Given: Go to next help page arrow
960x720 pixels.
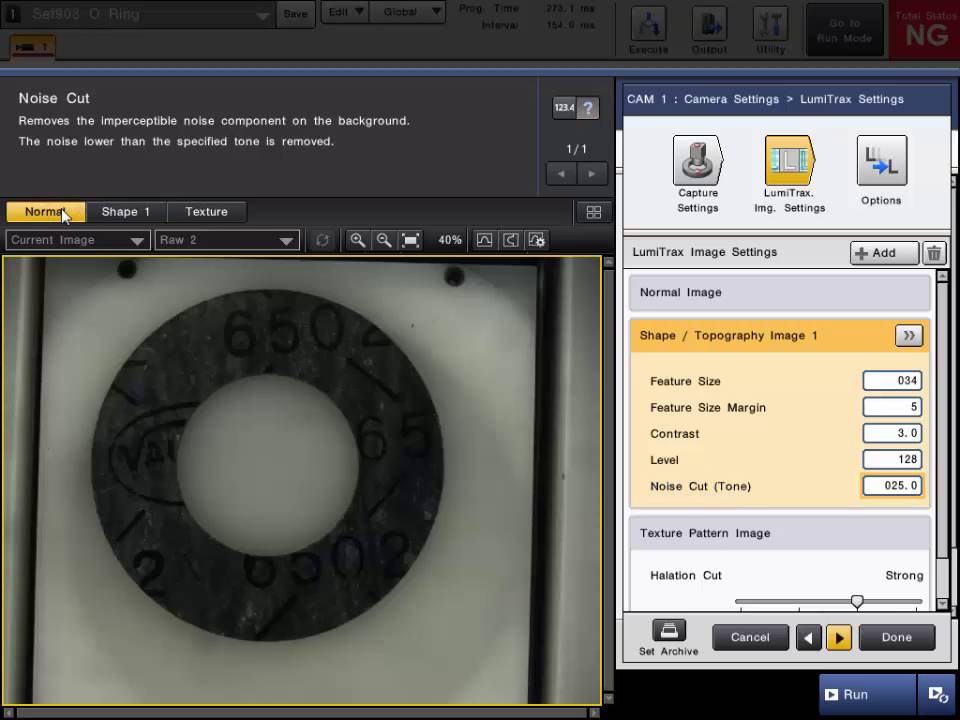Looking at the screenshot, I should [x=591, y=174].
